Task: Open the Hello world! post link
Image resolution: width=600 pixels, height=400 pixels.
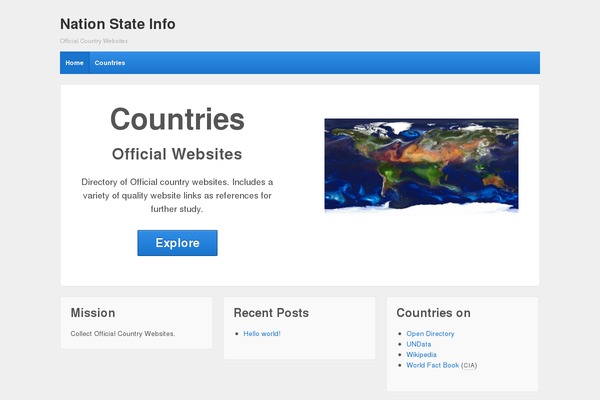Action: pos(262,334)
